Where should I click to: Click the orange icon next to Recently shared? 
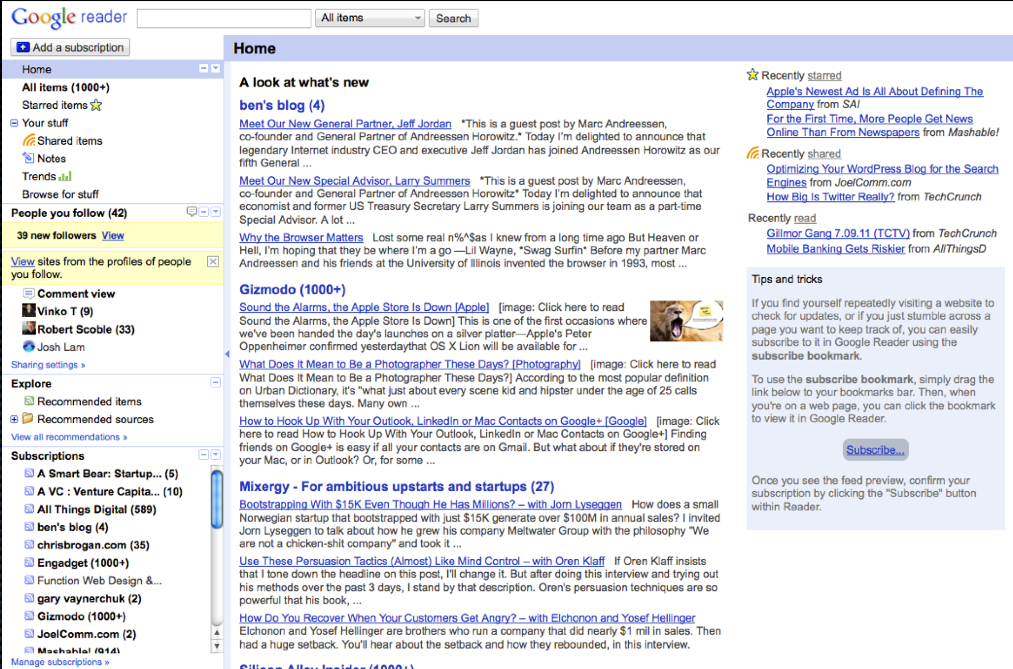pos(753,153)
